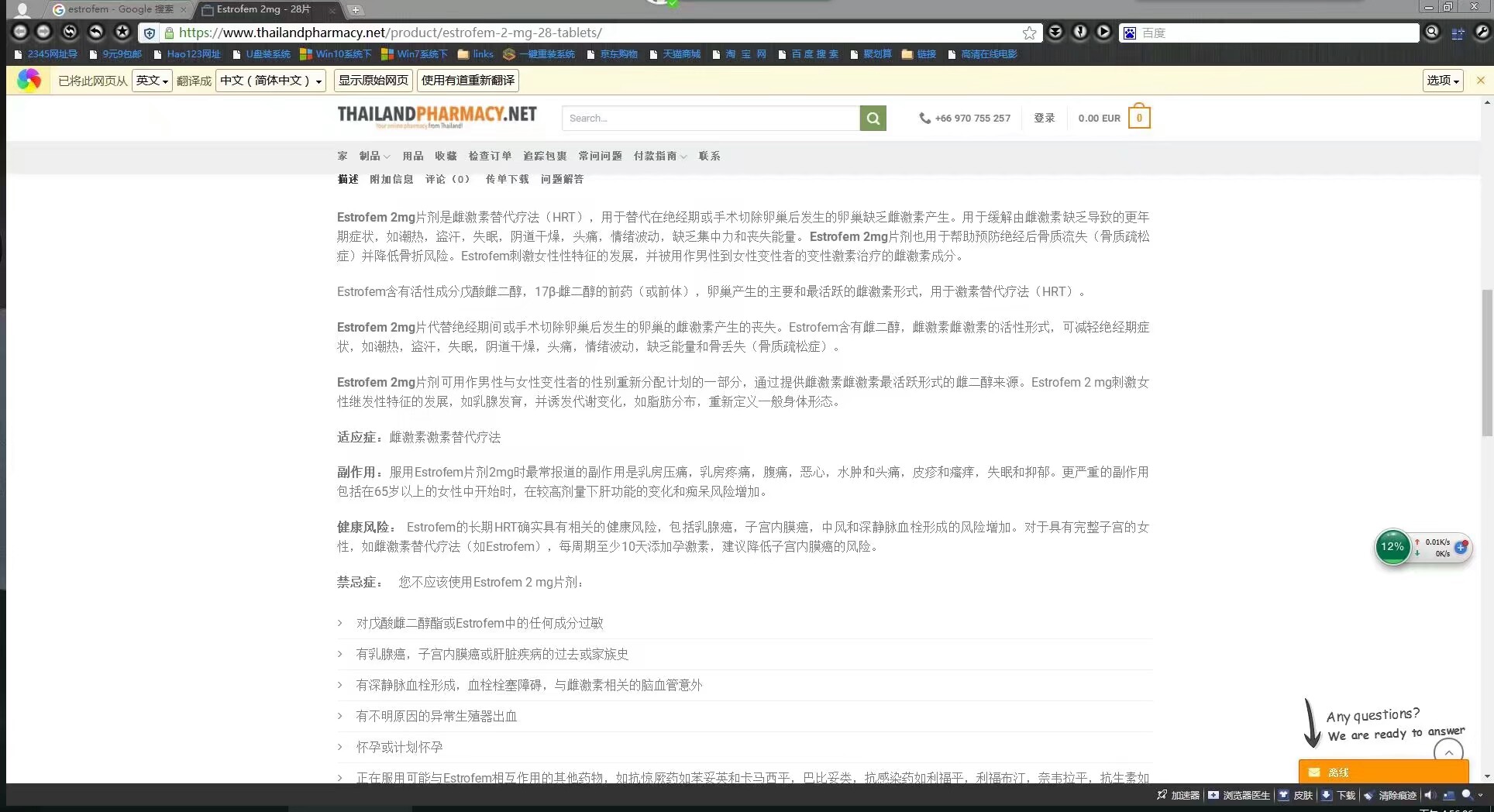Open the links bookmark folder
Screen dimensions: 1494x812
pyautogui.click(x=476, y=54)
